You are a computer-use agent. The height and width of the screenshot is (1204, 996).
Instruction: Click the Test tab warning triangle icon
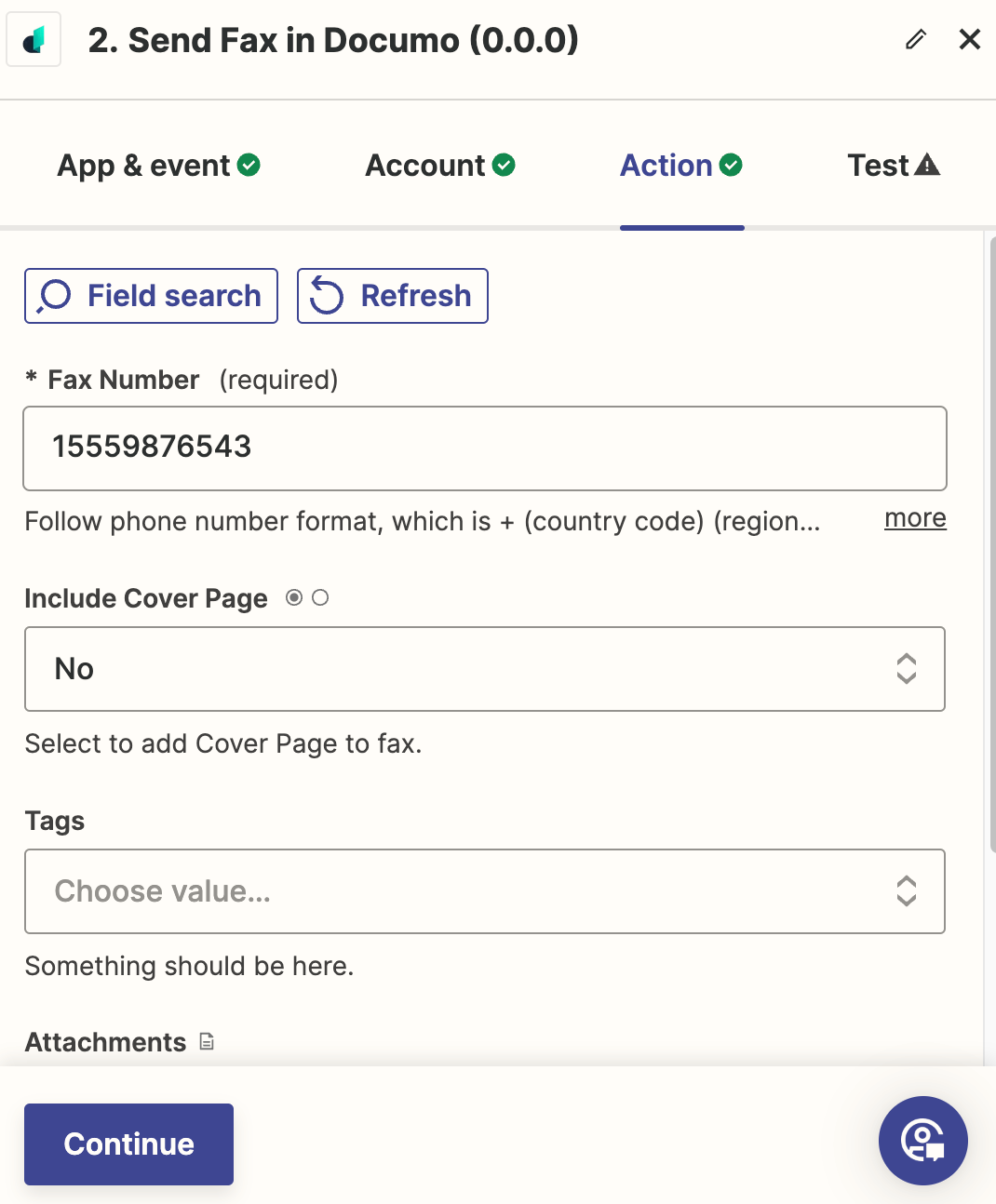click(x=927, y=165)
